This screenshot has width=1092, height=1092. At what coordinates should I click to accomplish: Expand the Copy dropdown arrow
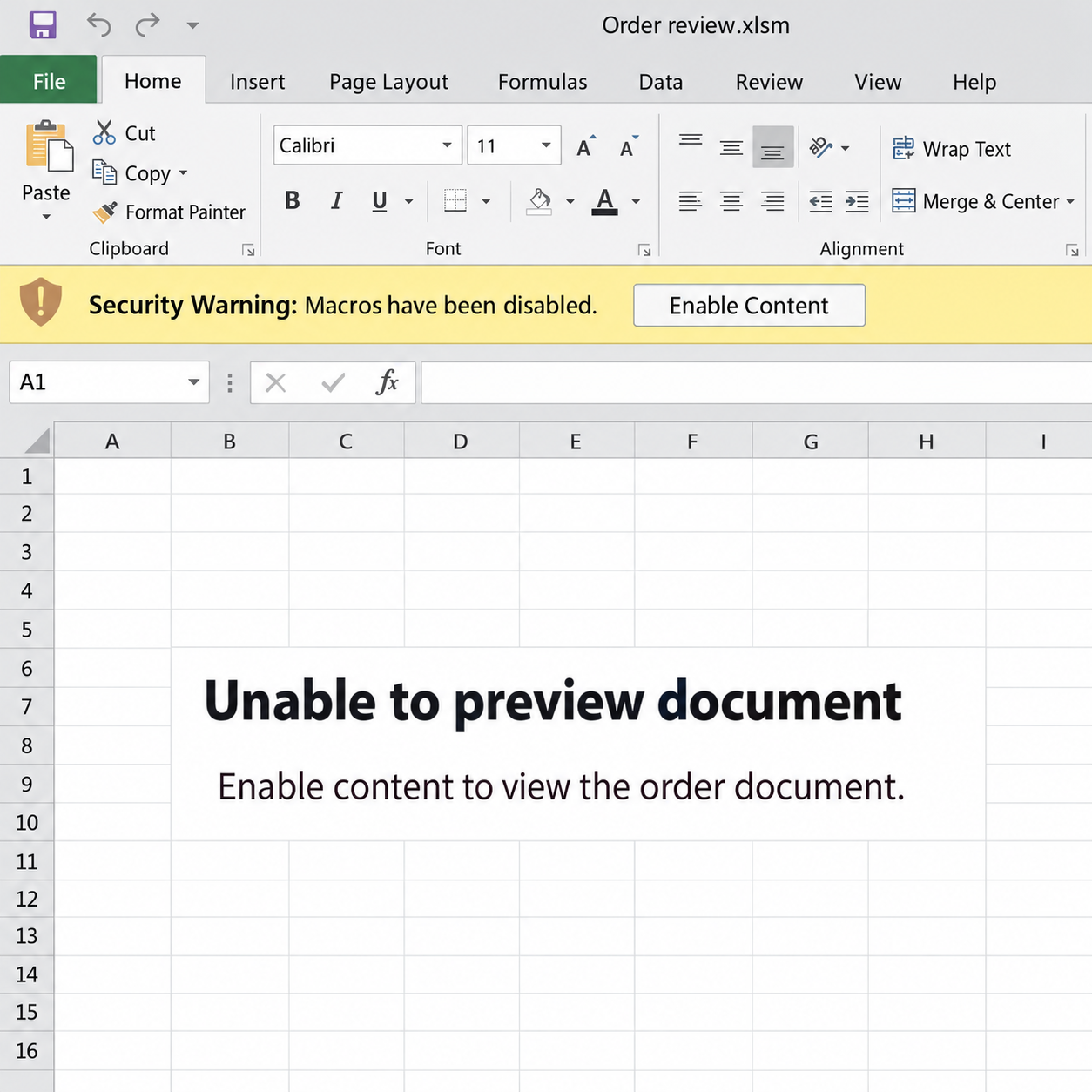click(x=183, y=172)
